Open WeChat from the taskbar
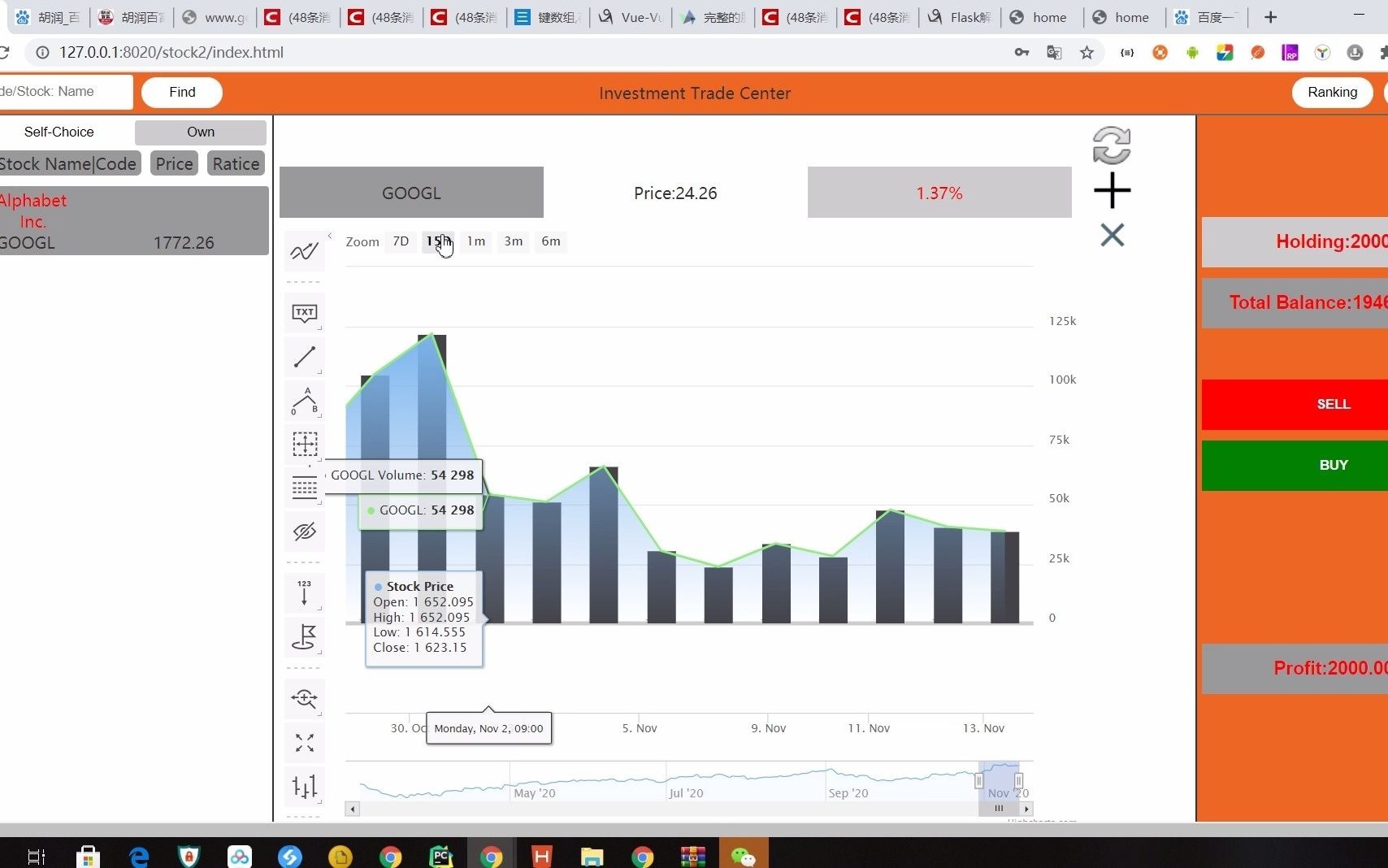Image resolution: width=1388 pixels, height=868 pixels. (743, 856)
